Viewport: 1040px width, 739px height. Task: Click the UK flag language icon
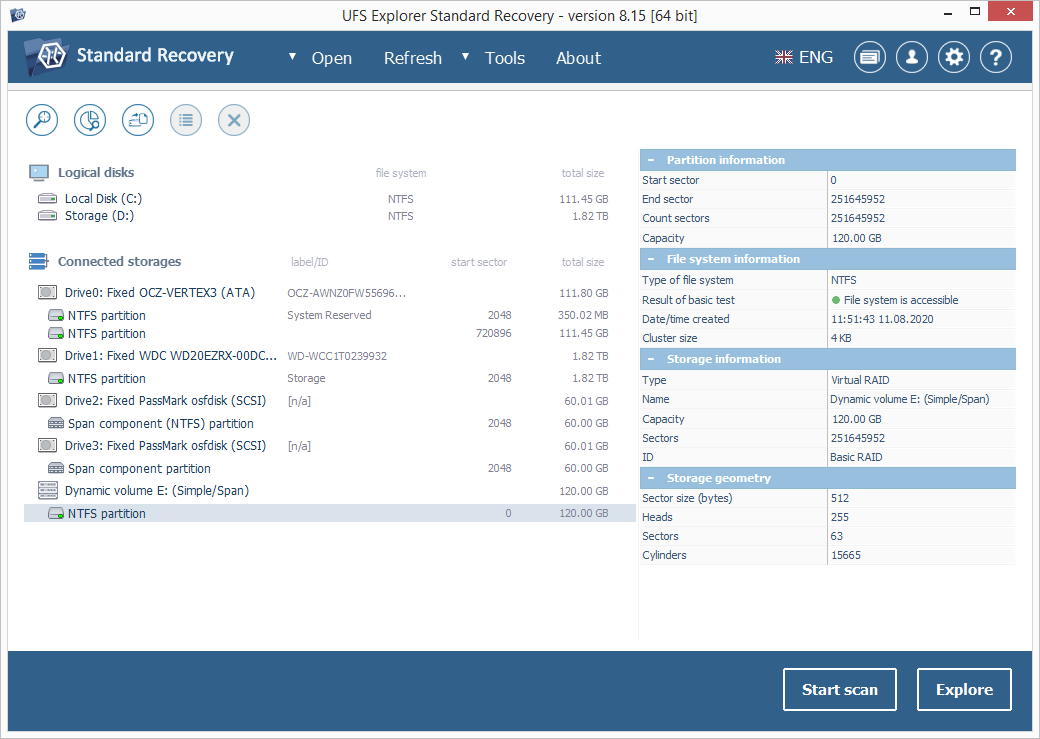click(783, 58)
